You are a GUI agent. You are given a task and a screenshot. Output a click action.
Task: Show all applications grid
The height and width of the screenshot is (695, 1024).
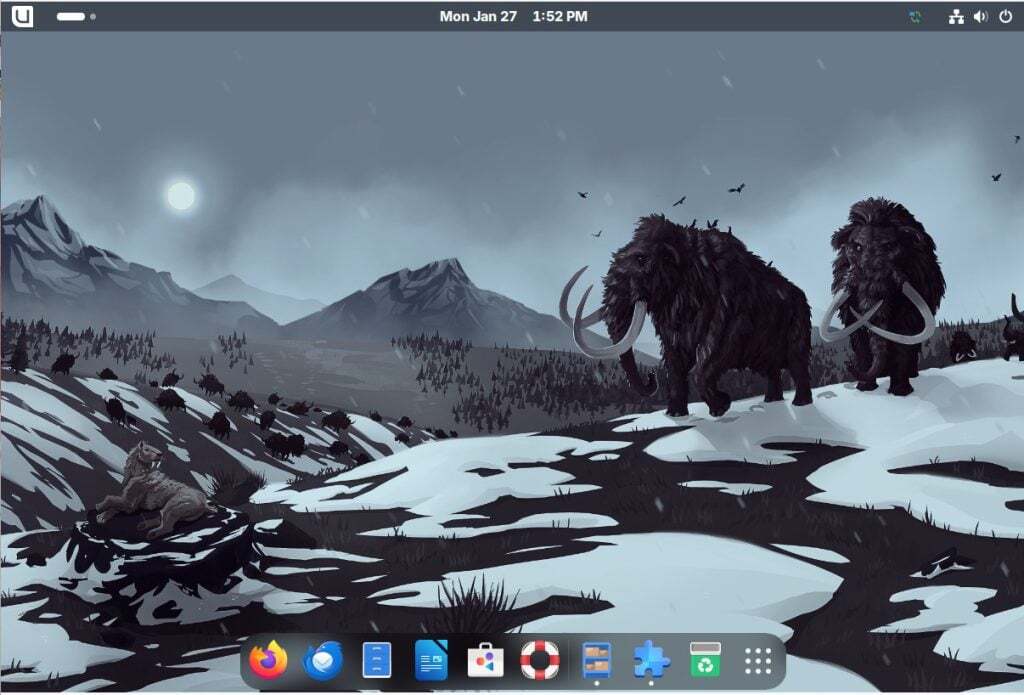click(758, 661)
